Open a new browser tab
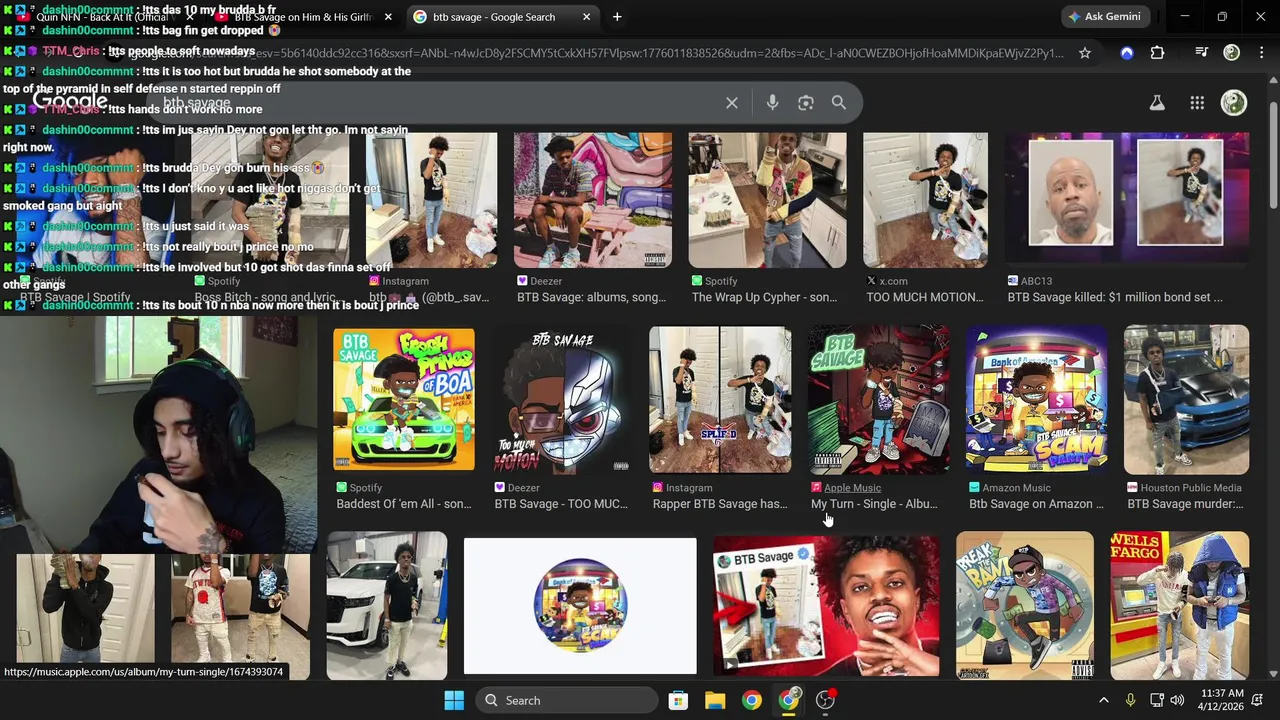This screenshot has width=1280, height=720. pos(617,17)
